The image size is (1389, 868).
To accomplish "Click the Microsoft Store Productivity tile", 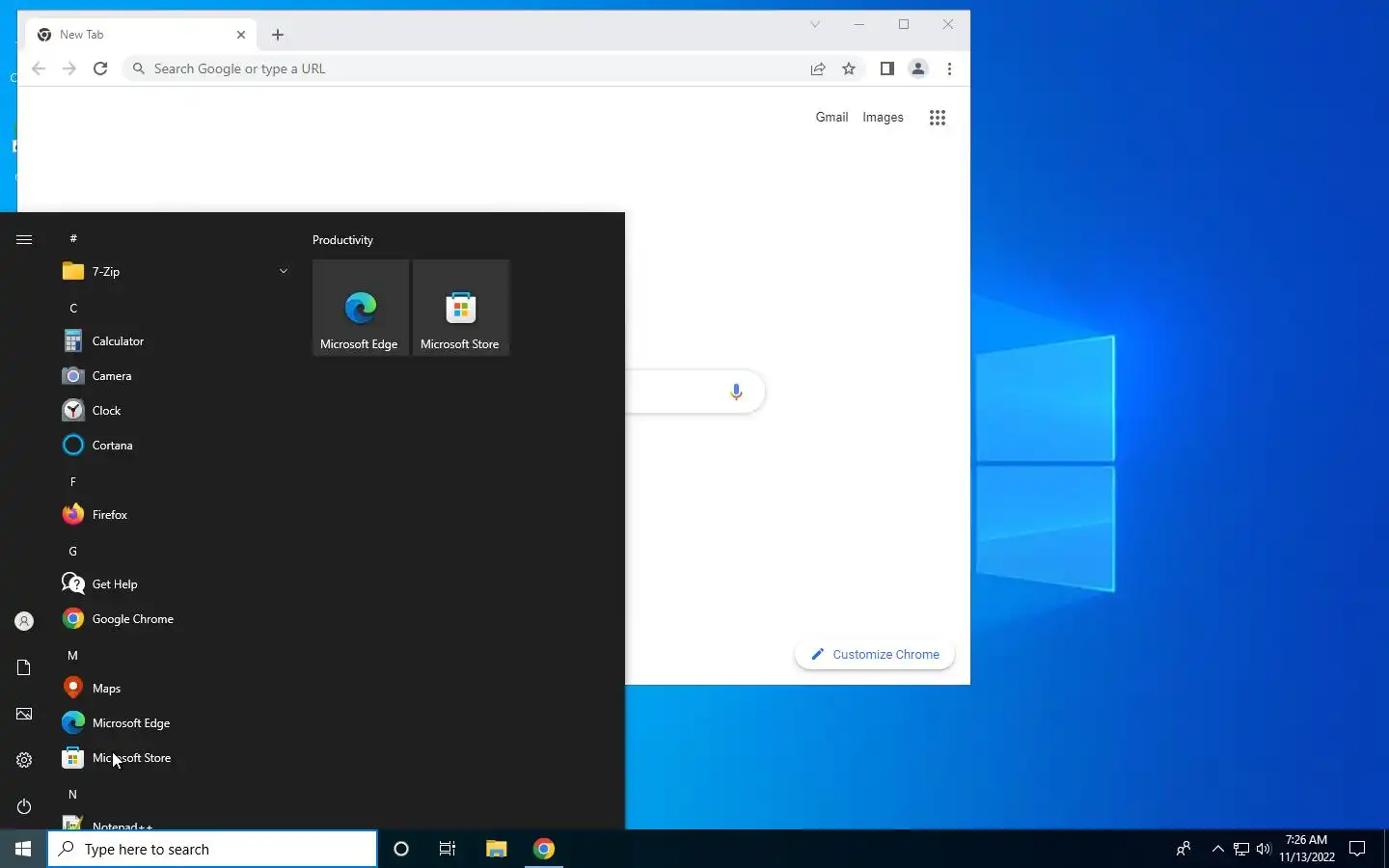I will [x=461, y=308].
